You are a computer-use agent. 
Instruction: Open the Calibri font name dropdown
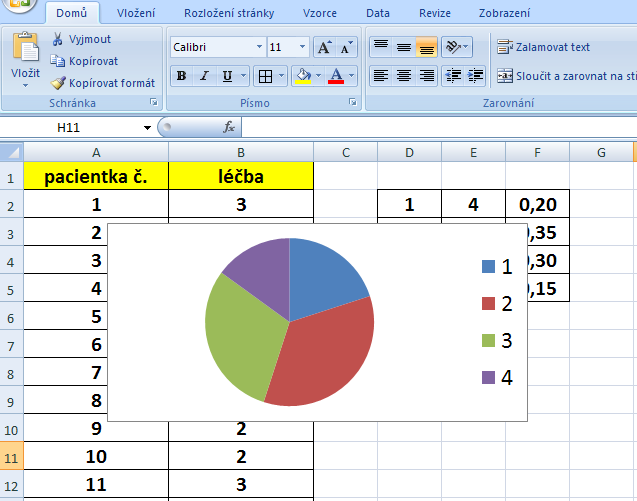(259, 47)
